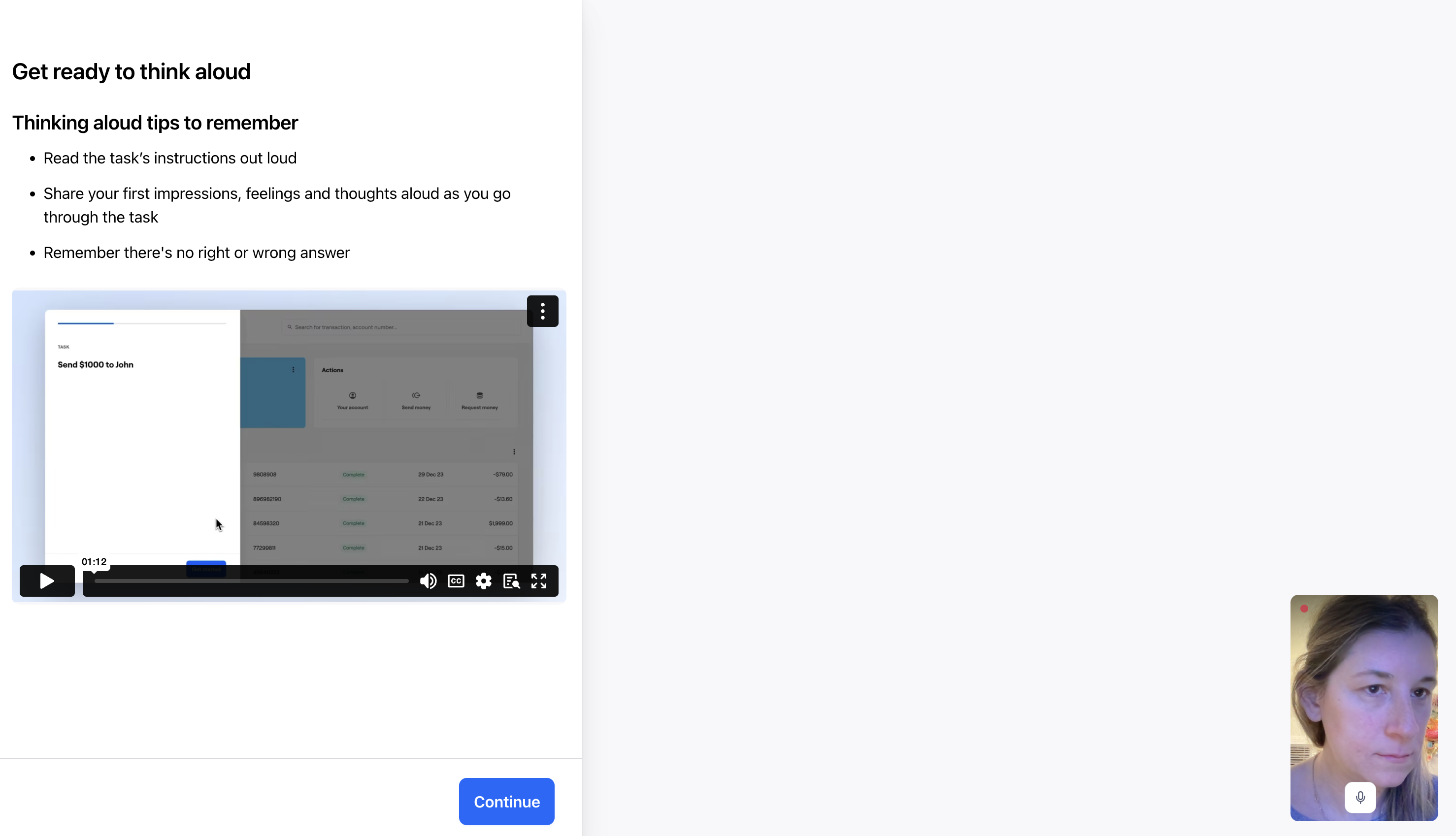Image resolution: width=1456 pixels, height=836 pixels.
Task: Click the webcam preview thumbnail
Action: coord(1363,689)
